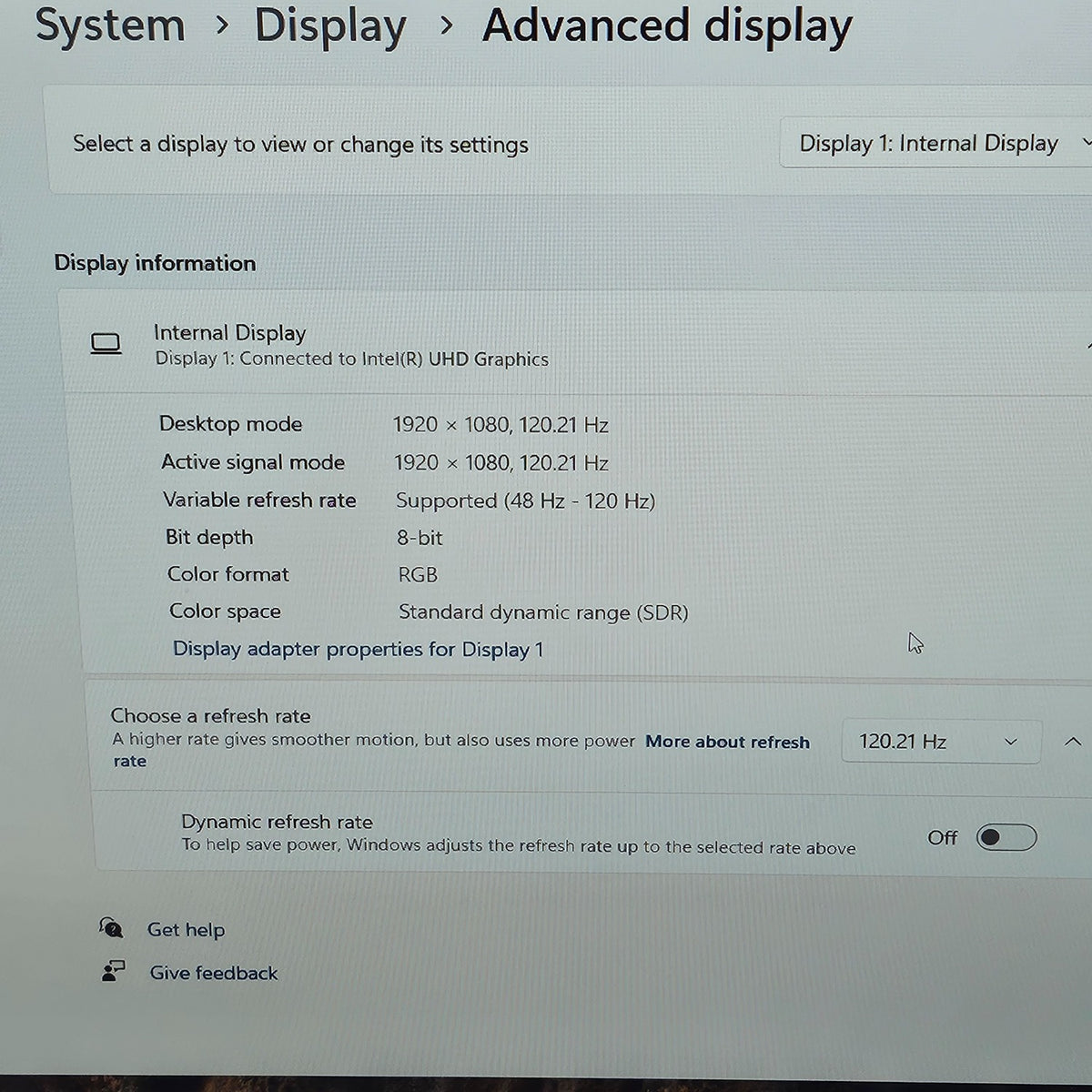Open the Display 1: Internal Display dropdown
The height and width of the screenshot is (1092, 1092).
point(936,143)
